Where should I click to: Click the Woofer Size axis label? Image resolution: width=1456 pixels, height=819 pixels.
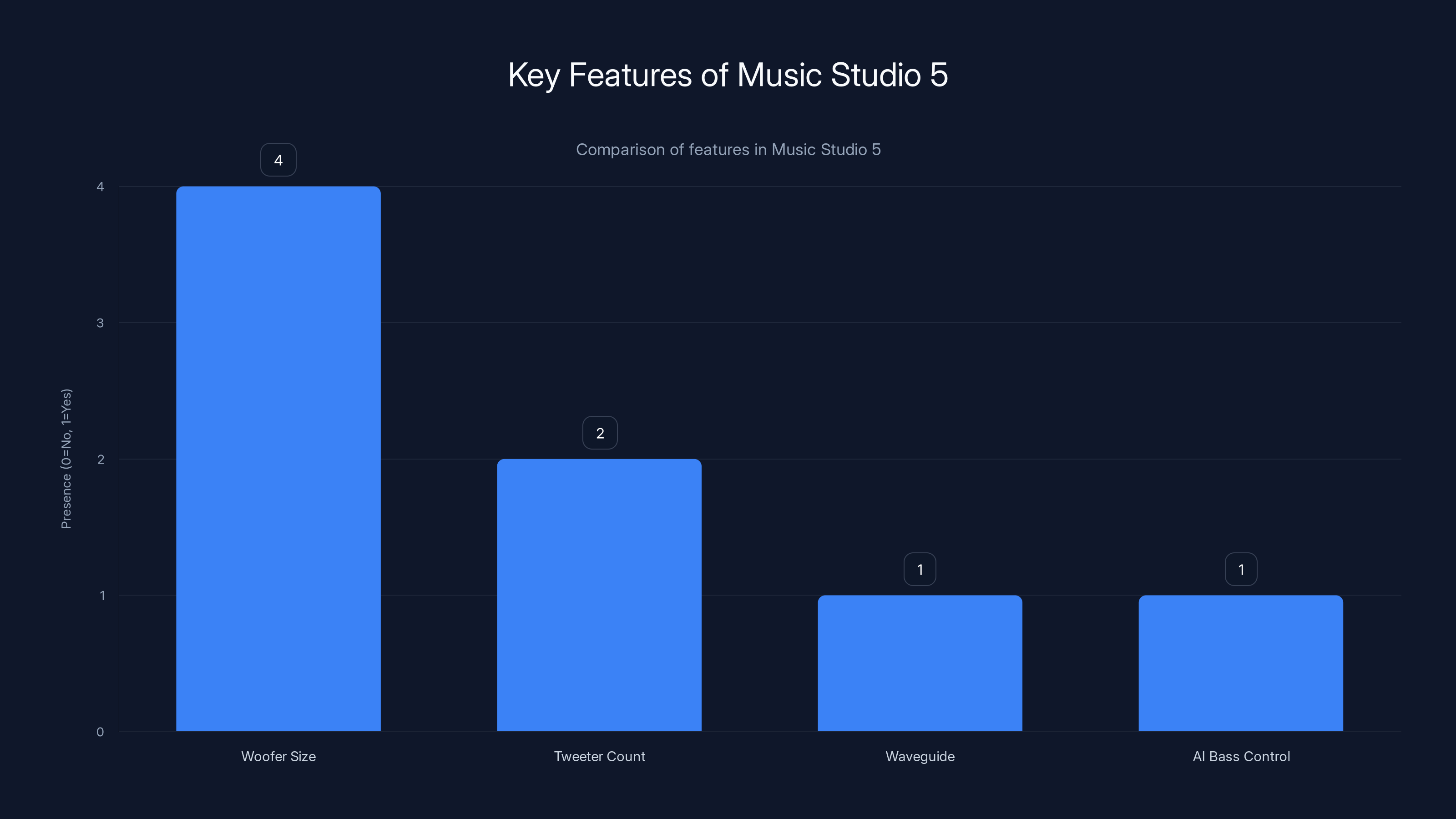click(x=278, y=756)
